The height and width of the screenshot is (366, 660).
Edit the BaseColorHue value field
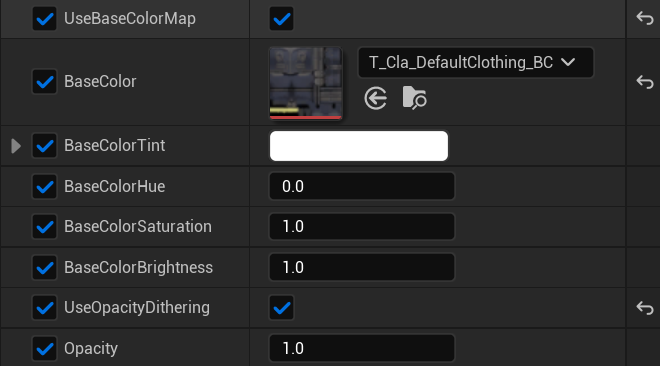362,186
